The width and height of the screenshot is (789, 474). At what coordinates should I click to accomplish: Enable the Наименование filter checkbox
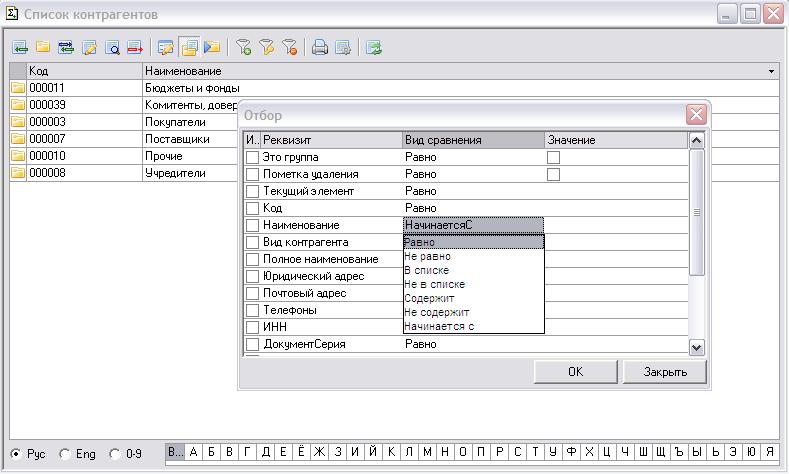(252, 225)
